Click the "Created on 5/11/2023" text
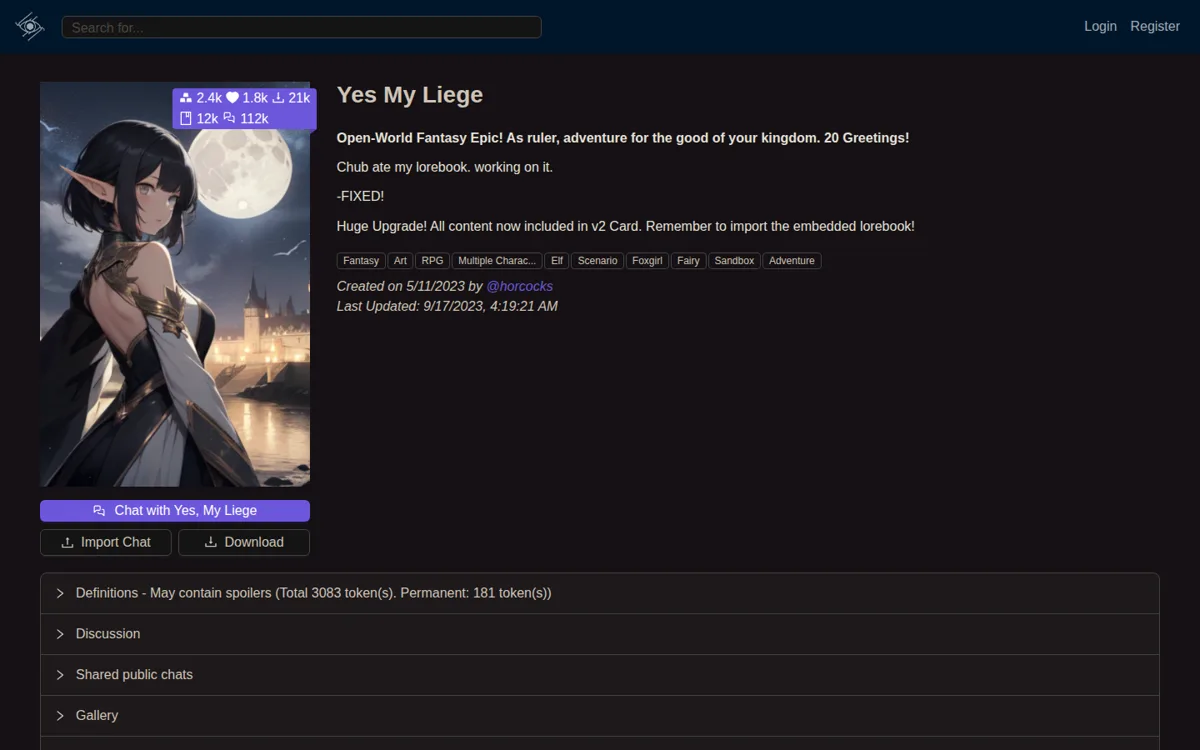 [401, 286]
